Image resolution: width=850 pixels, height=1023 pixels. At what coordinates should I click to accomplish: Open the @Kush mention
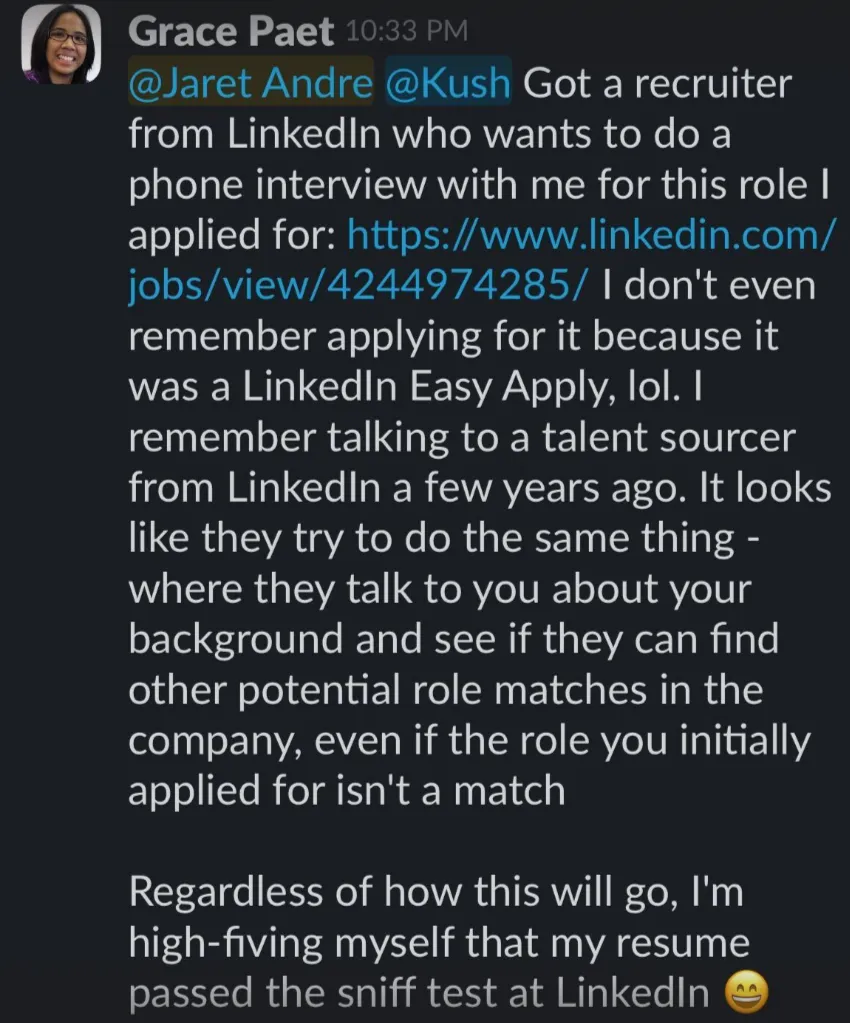pyautogui.click(x=448, y=83)
